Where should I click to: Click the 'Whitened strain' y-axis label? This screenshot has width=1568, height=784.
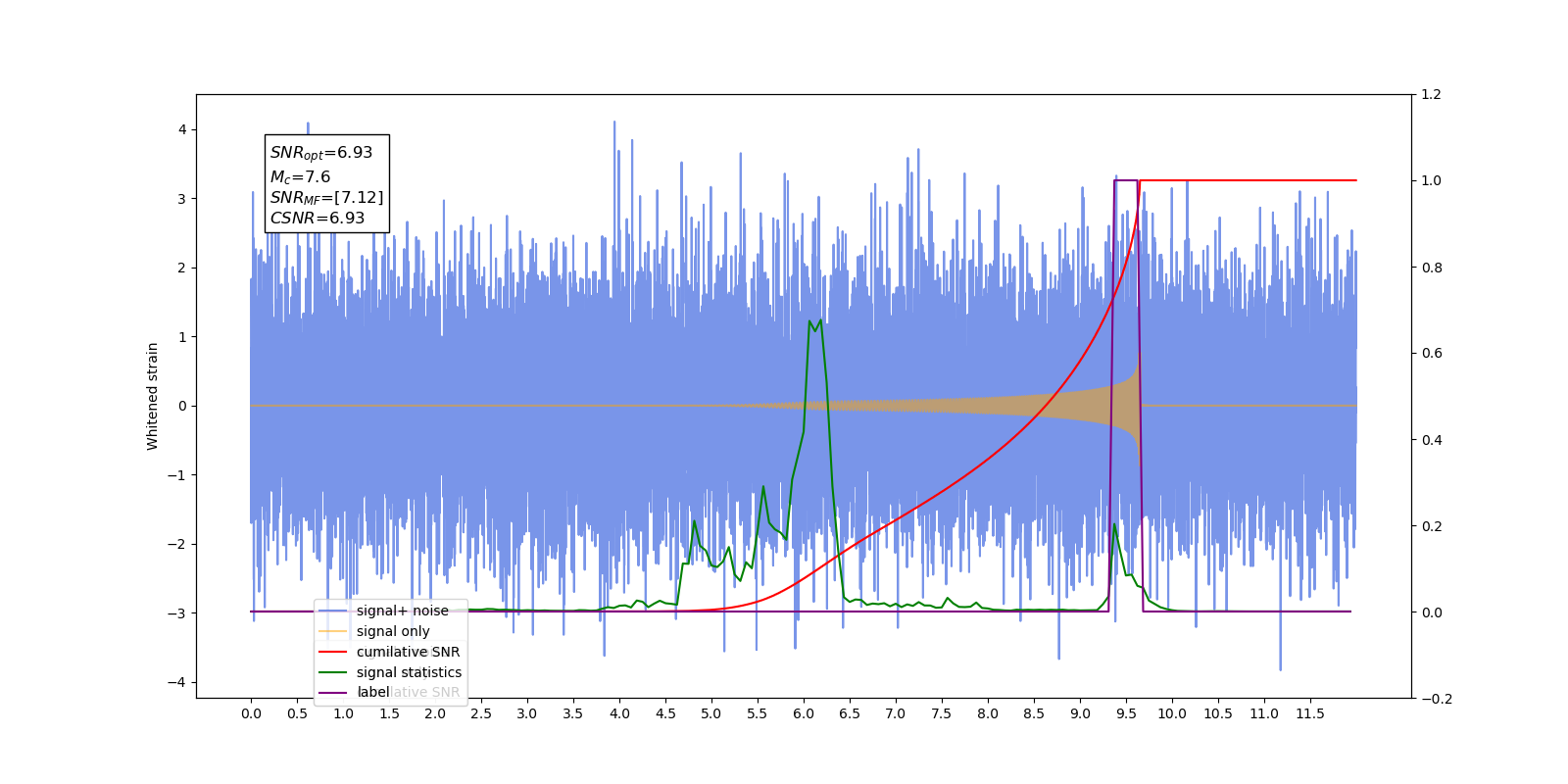153,396
